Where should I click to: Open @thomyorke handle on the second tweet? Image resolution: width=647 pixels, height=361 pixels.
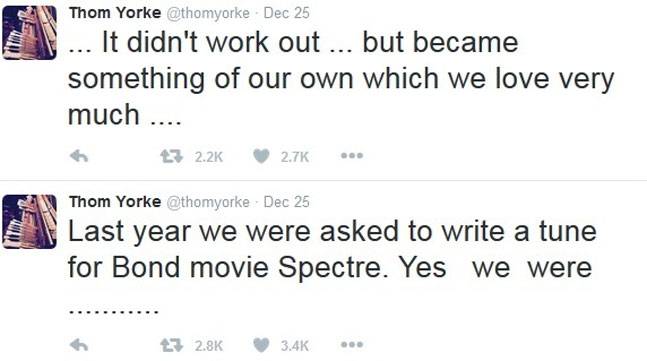pos(208,202)
